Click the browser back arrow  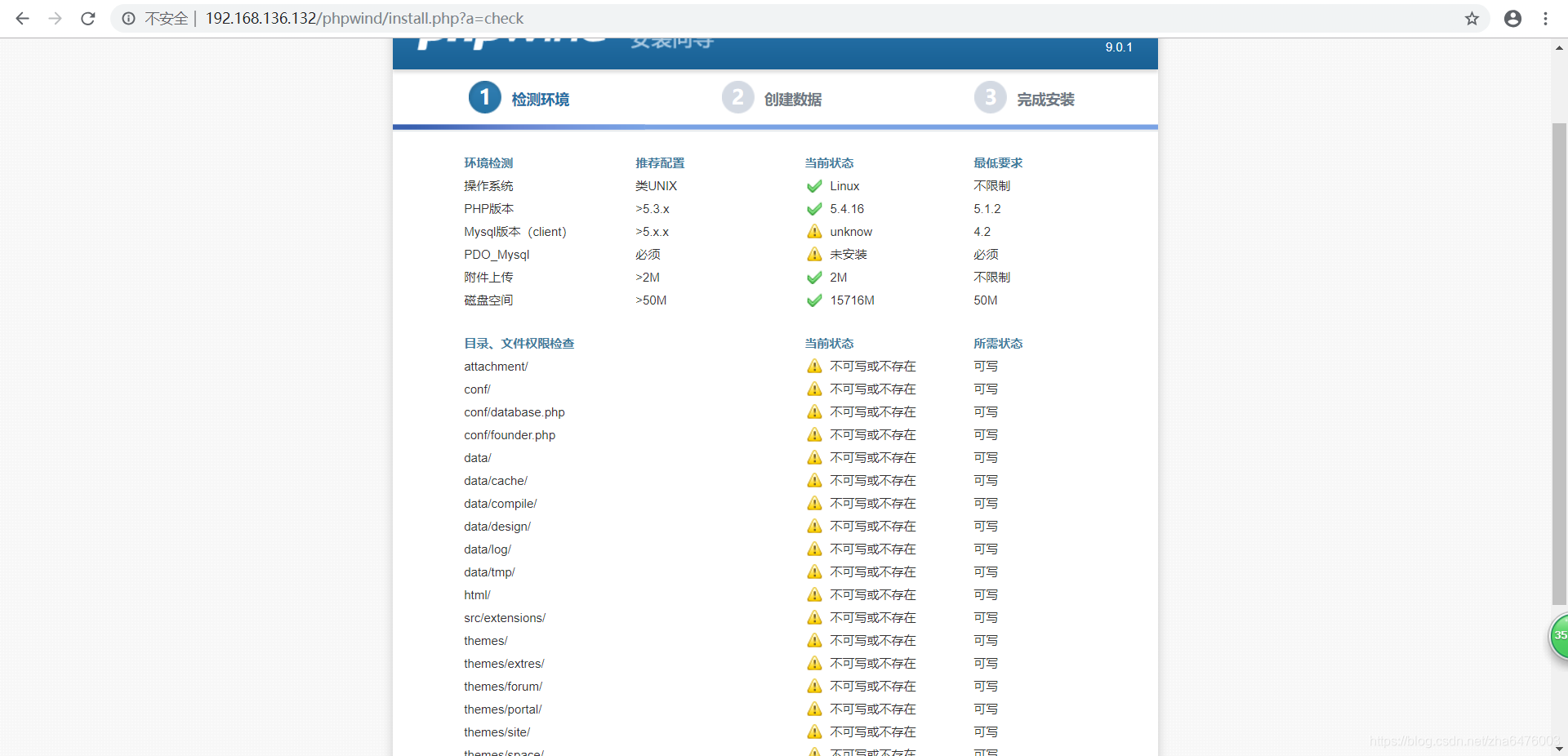[x=22, y=18]
